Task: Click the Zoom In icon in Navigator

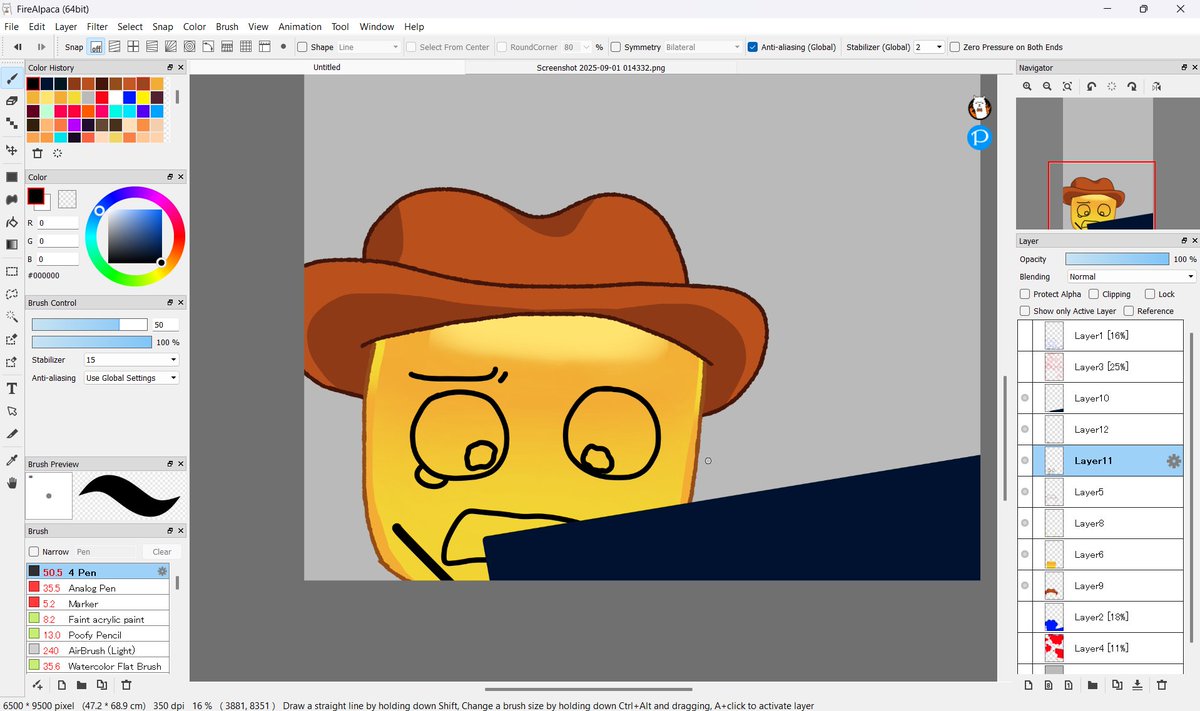Action: 1027,87
